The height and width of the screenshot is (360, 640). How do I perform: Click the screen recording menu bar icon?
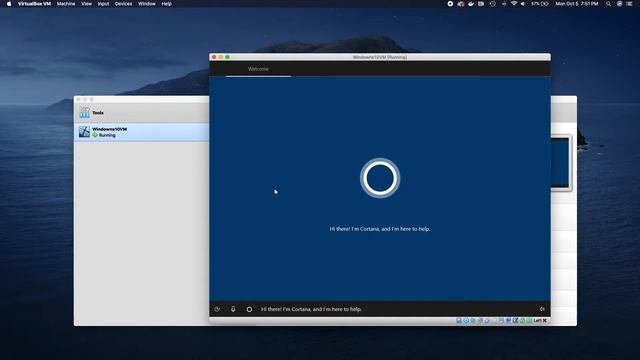coord(450,4)
